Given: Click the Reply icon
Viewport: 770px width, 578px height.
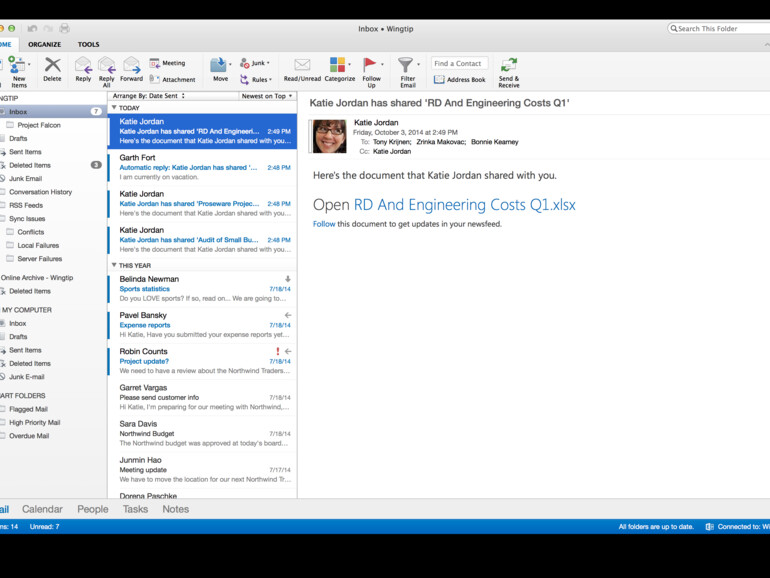Looking at the screenshot, I should (x=83, y=65).
